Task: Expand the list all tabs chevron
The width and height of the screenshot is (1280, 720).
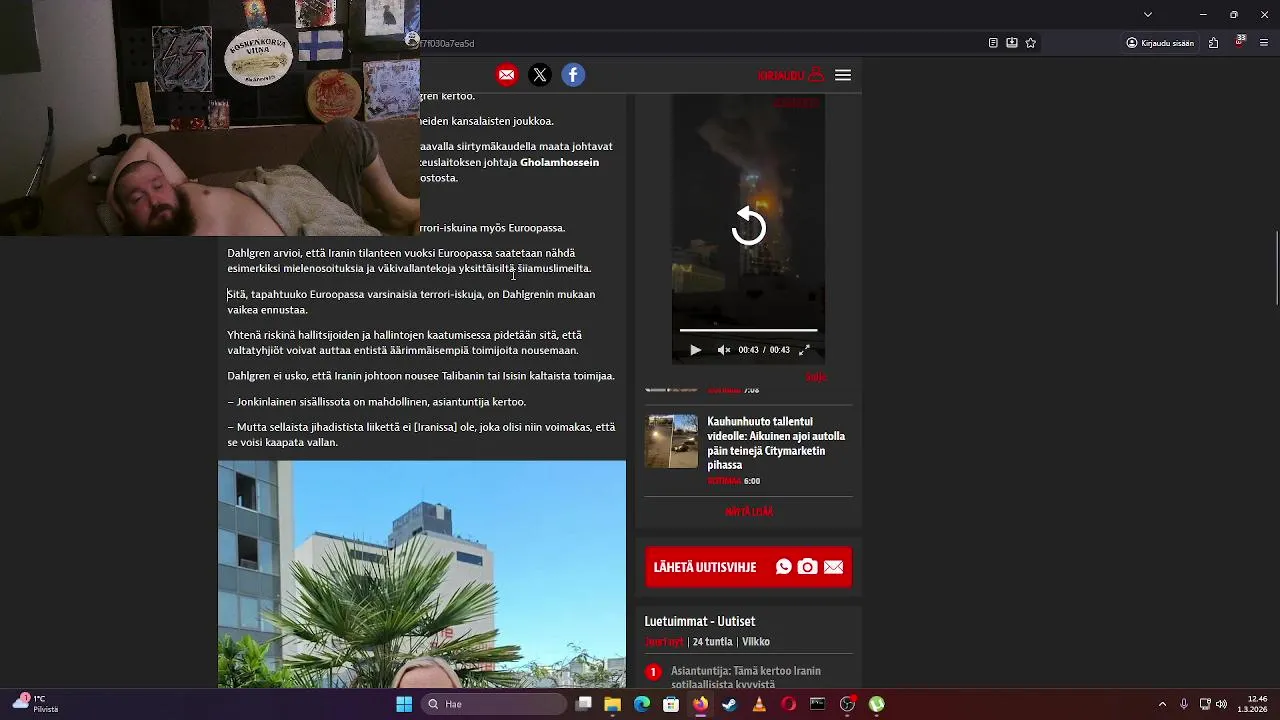Action: coord(1148,14)
